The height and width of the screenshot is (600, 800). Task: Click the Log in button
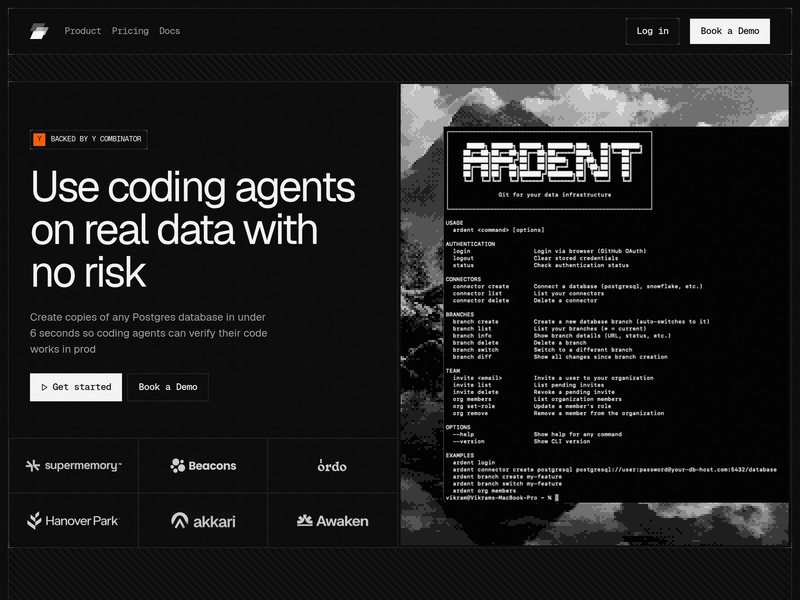click(x=652, y=31)
